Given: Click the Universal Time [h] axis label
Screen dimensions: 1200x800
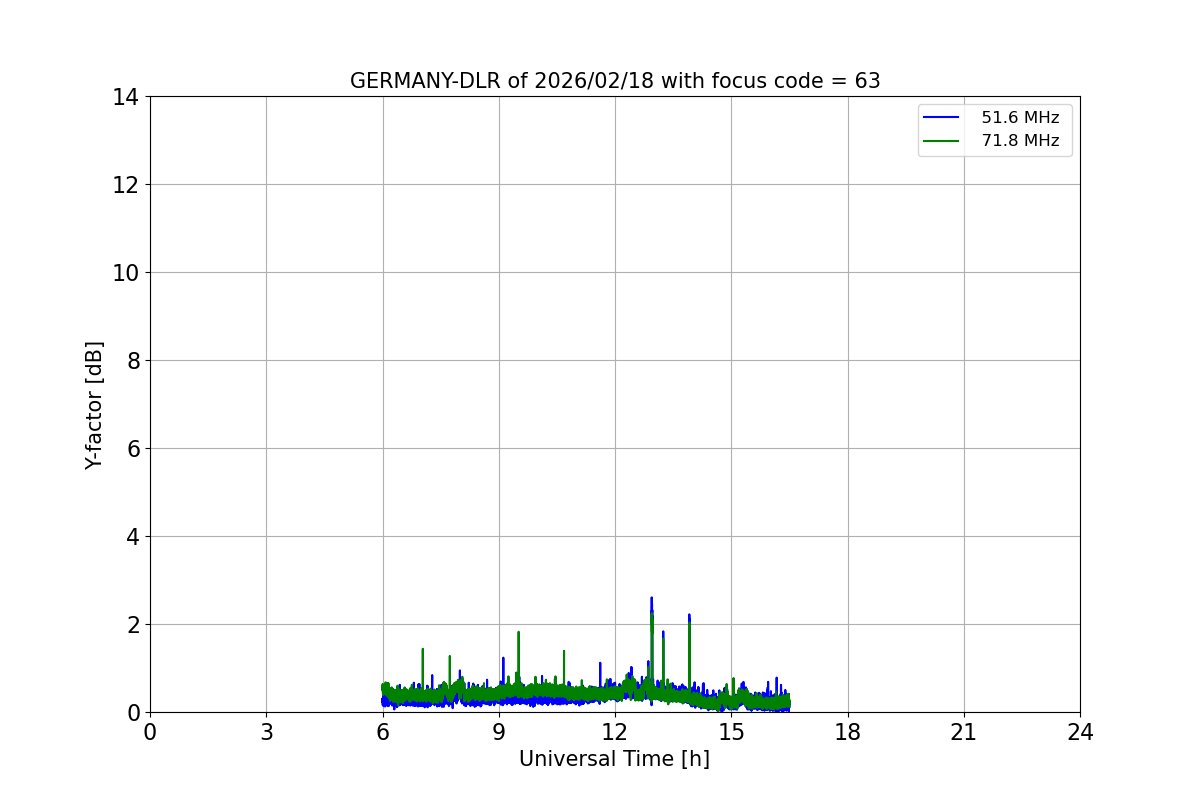Looking at the screenshot, I should coord(614,759).
